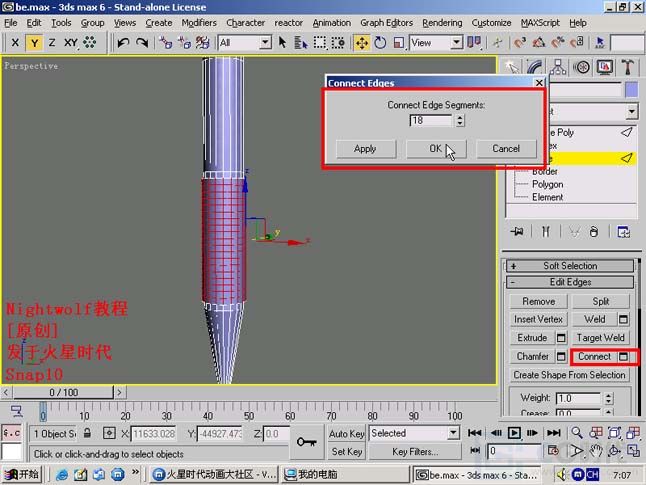
Task: Open the Modifiers menu
Action: click(x=199, y=23)
